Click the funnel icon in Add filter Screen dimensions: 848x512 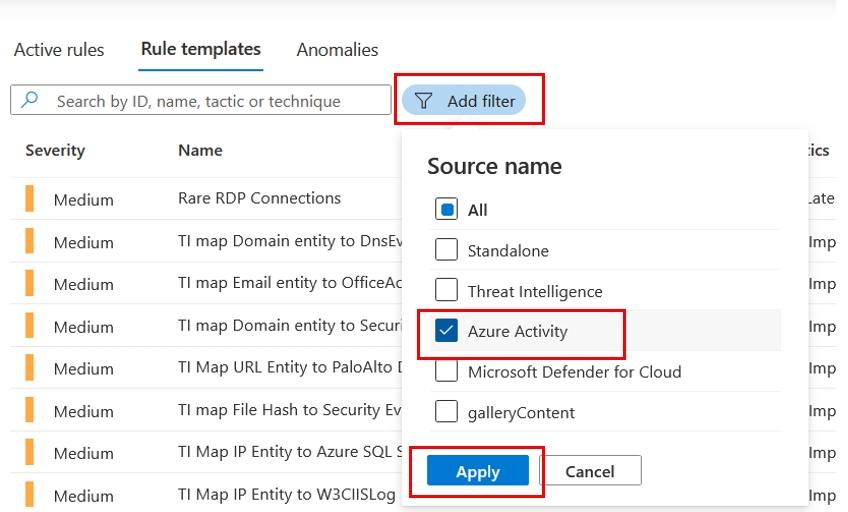point(423,101)
